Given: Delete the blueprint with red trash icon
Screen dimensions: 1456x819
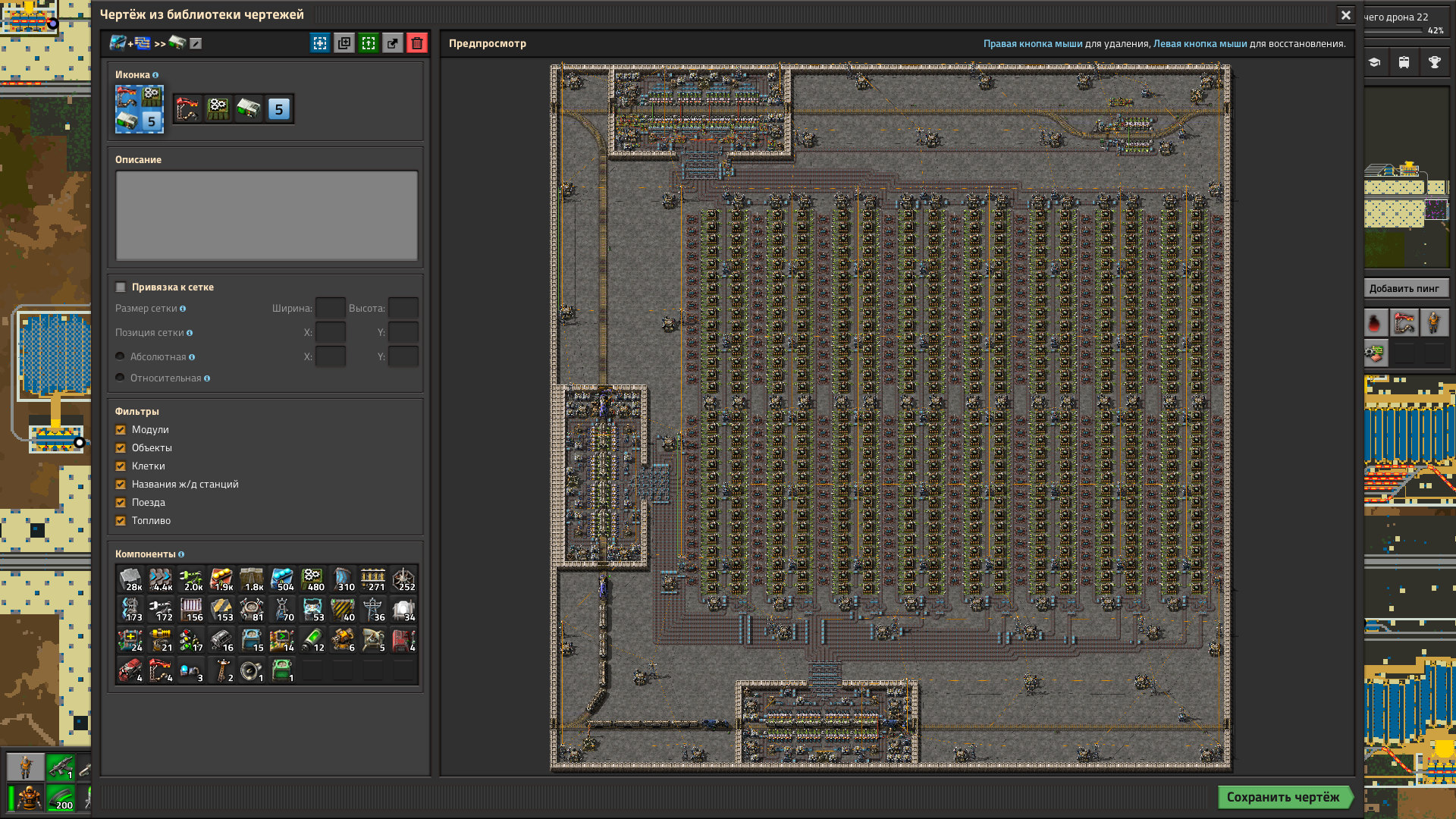Looking at the screenshot, I should tap(417, 43).
